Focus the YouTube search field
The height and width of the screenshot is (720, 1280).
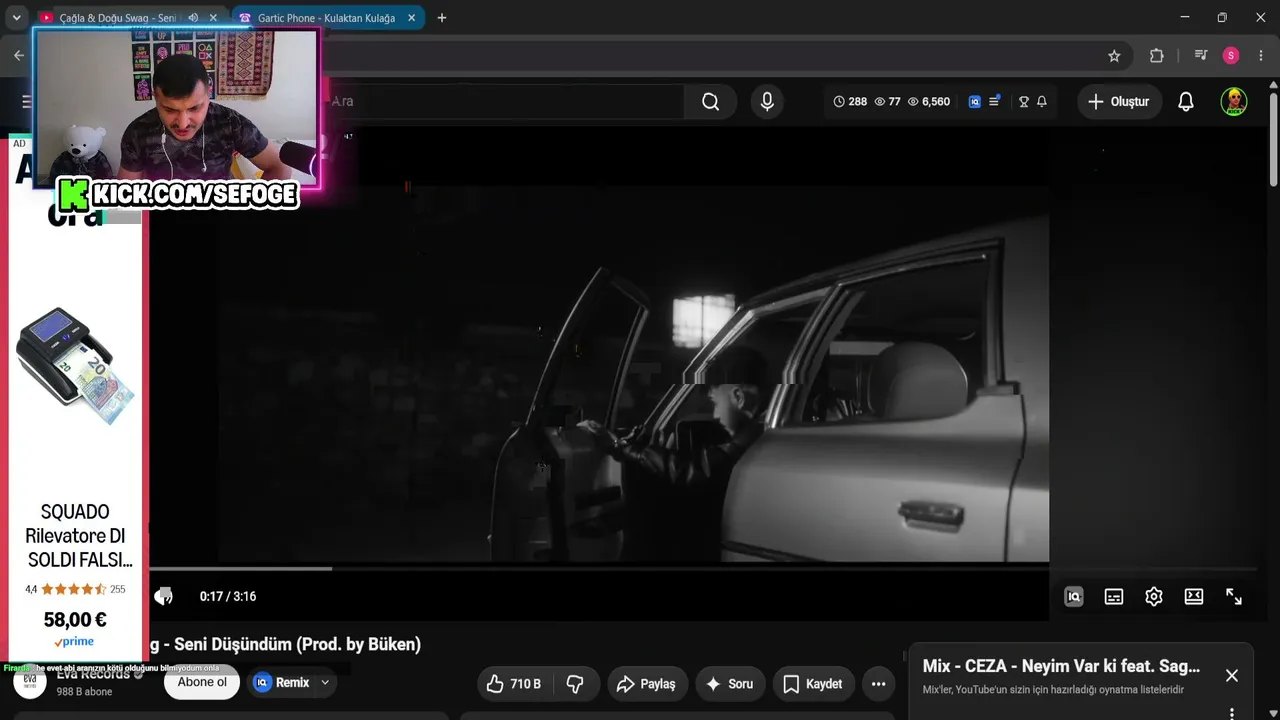(506, 101)
